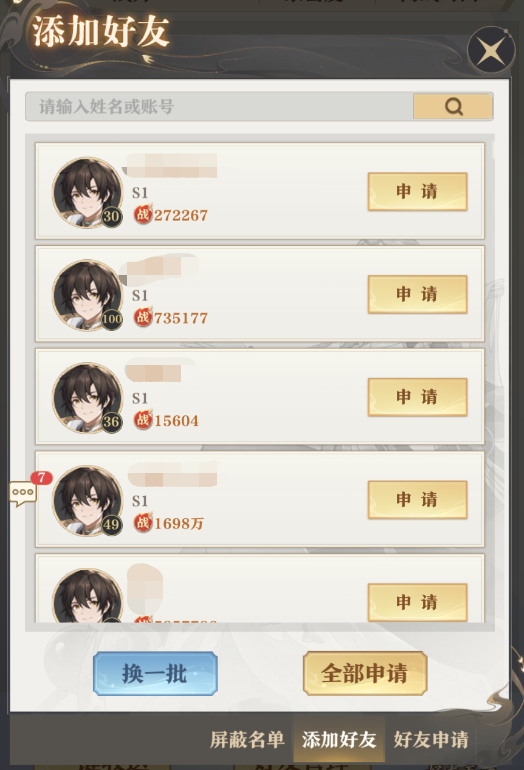This screenshot has height=770, width=524.
Task: Click the battle power icon beside 735177
Action: pyautogui.click(x=143, y=317)
